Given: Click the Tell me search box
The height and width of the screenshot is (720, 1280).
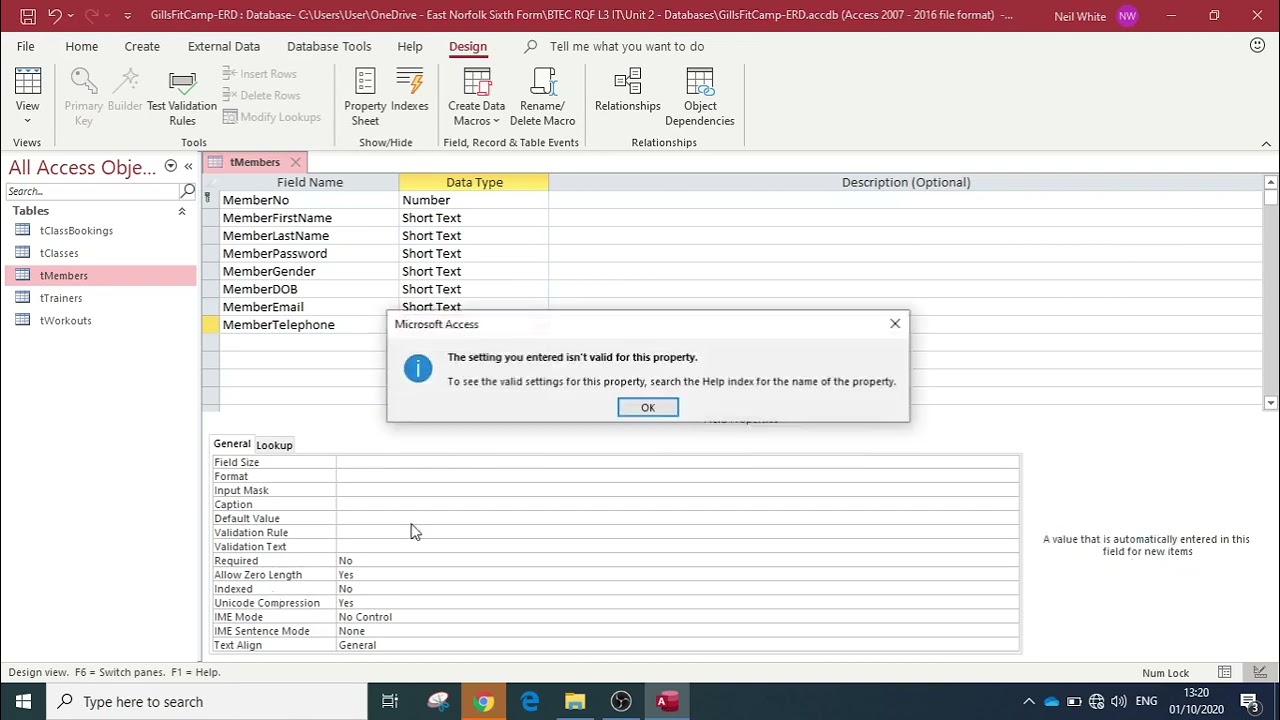Looking at the screenshot, I should [626, 46].
